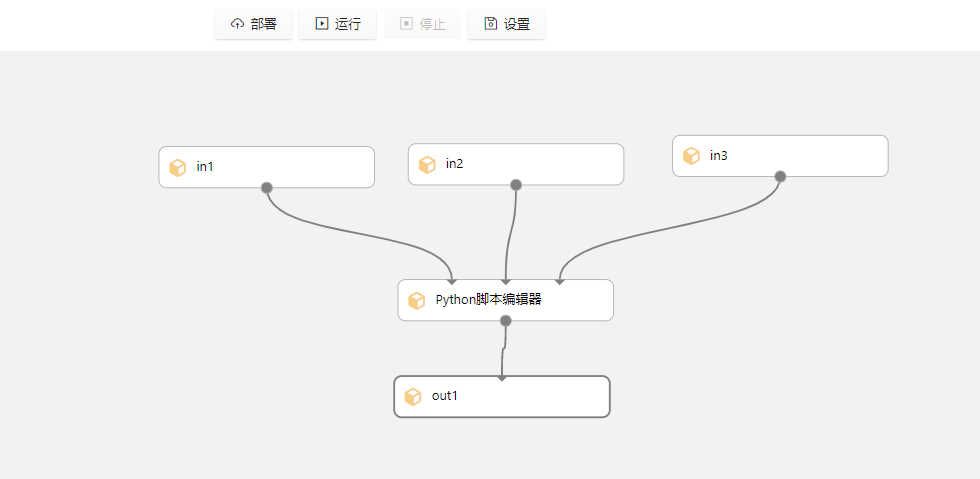Click the in1 node cube icon

(x=178, y=167)
